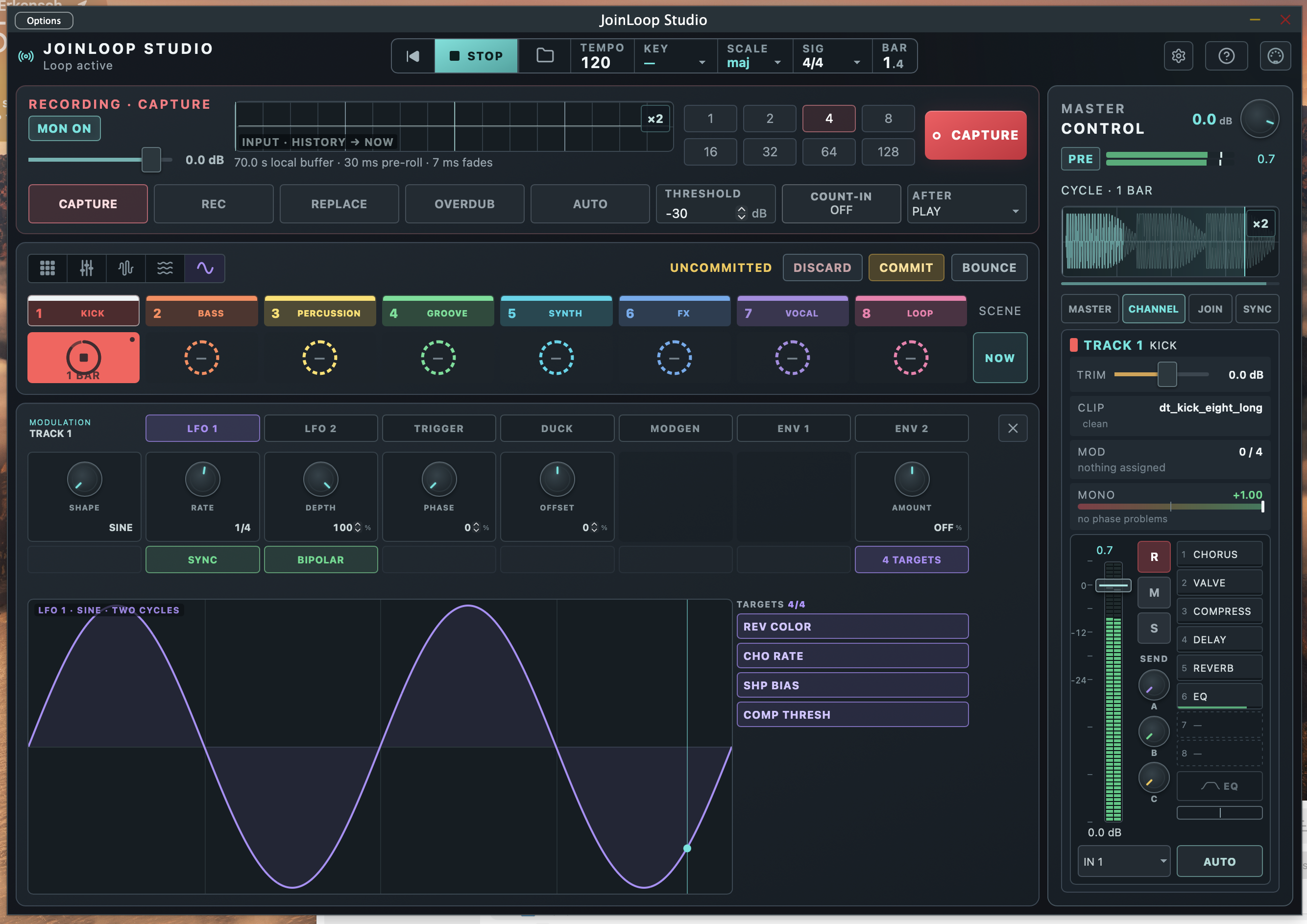Toggle BIPOLAR mode
The image size is (1307, 924).
(321, 559)
